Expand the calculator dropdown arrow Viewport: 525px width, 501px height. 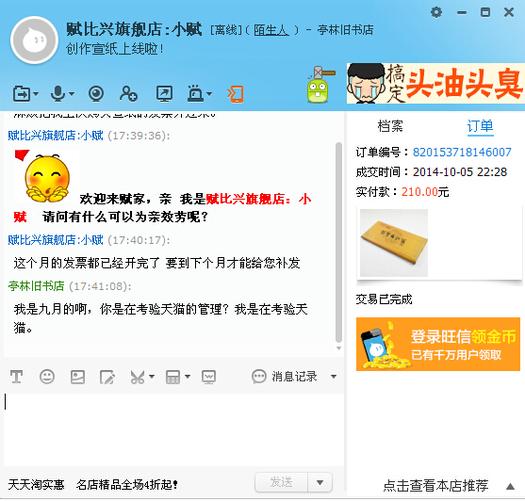[188, 376]
